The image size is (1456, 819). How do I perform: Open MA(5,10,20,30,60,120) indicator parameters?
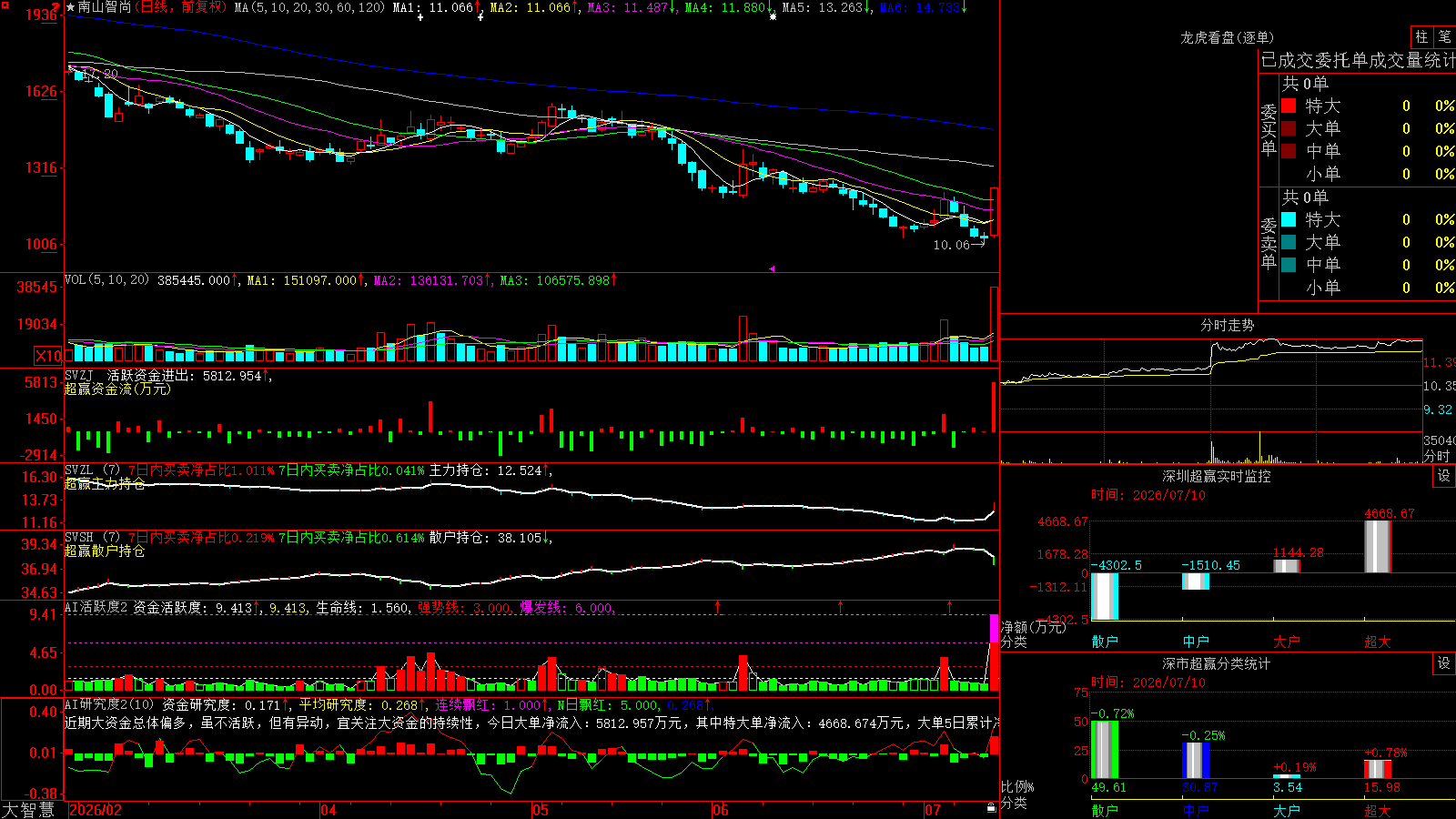click(x=309, y=7)
